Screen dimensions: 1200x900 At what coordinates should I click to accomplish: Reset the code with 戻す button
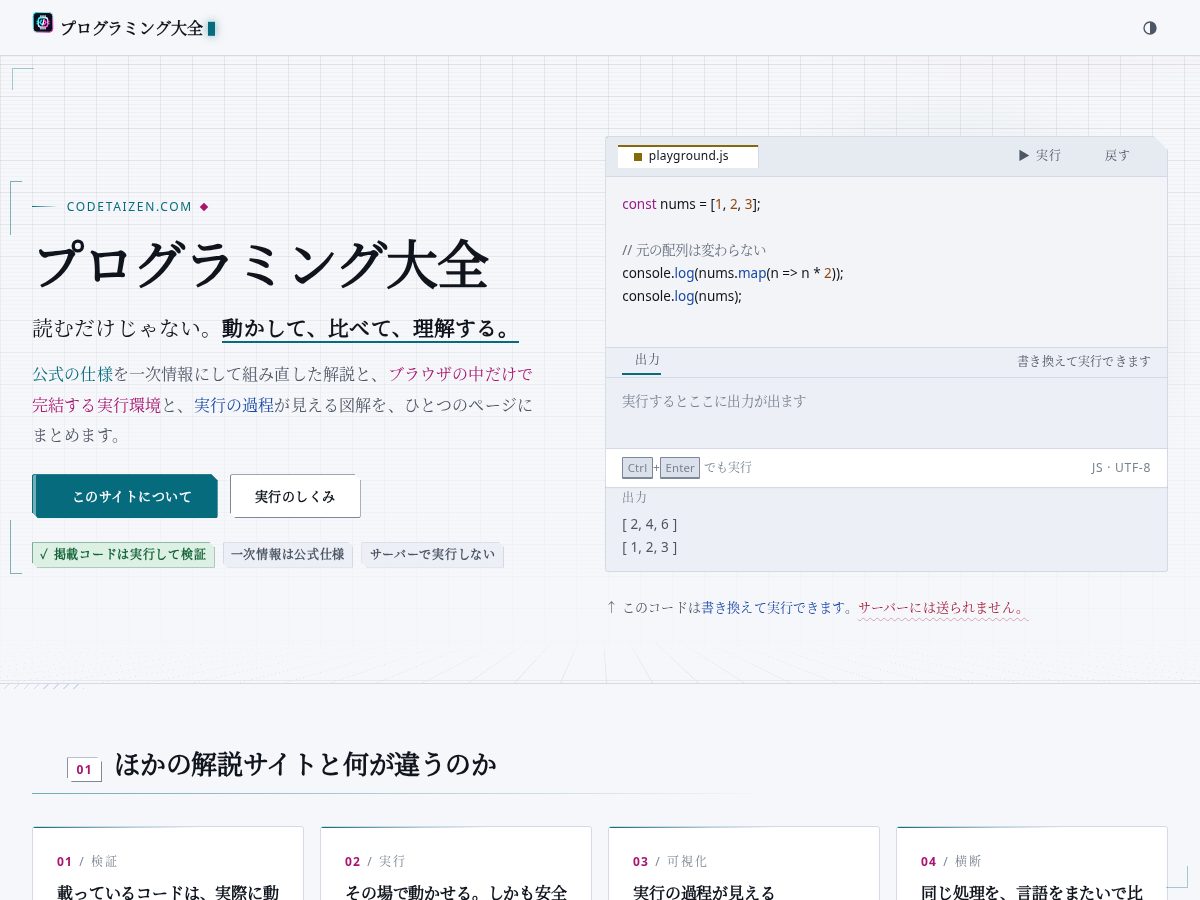(x=1117, y=156)
